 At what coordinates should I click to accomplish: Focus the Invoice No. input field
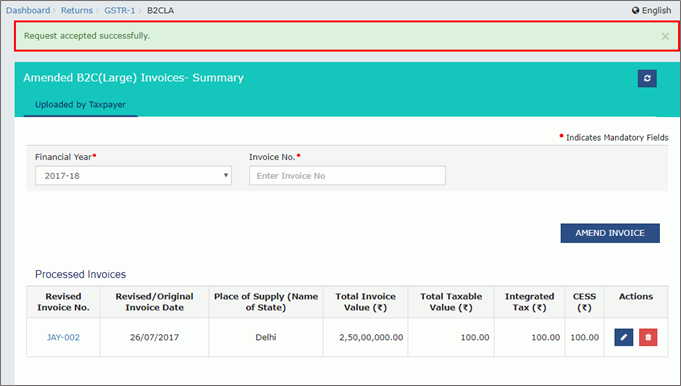click(x=347, y=176)
